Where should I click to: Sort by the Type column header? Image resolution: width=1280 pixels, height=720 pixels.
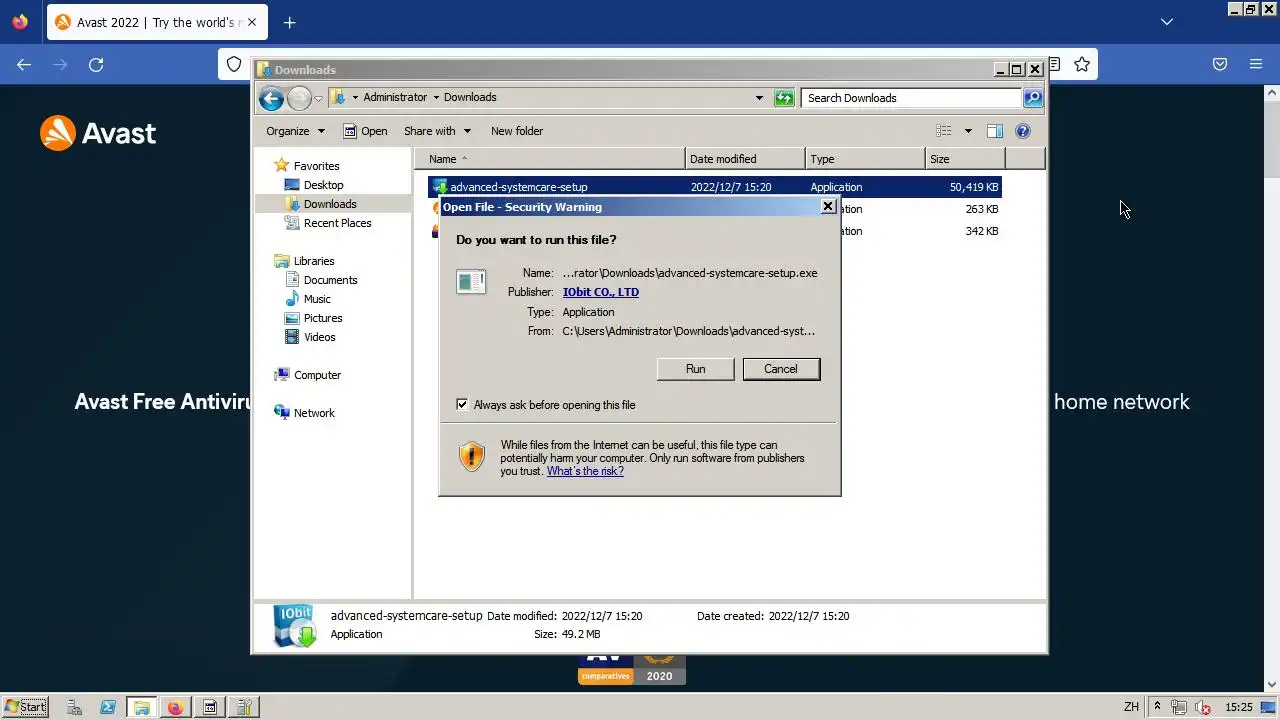point(866,159)
